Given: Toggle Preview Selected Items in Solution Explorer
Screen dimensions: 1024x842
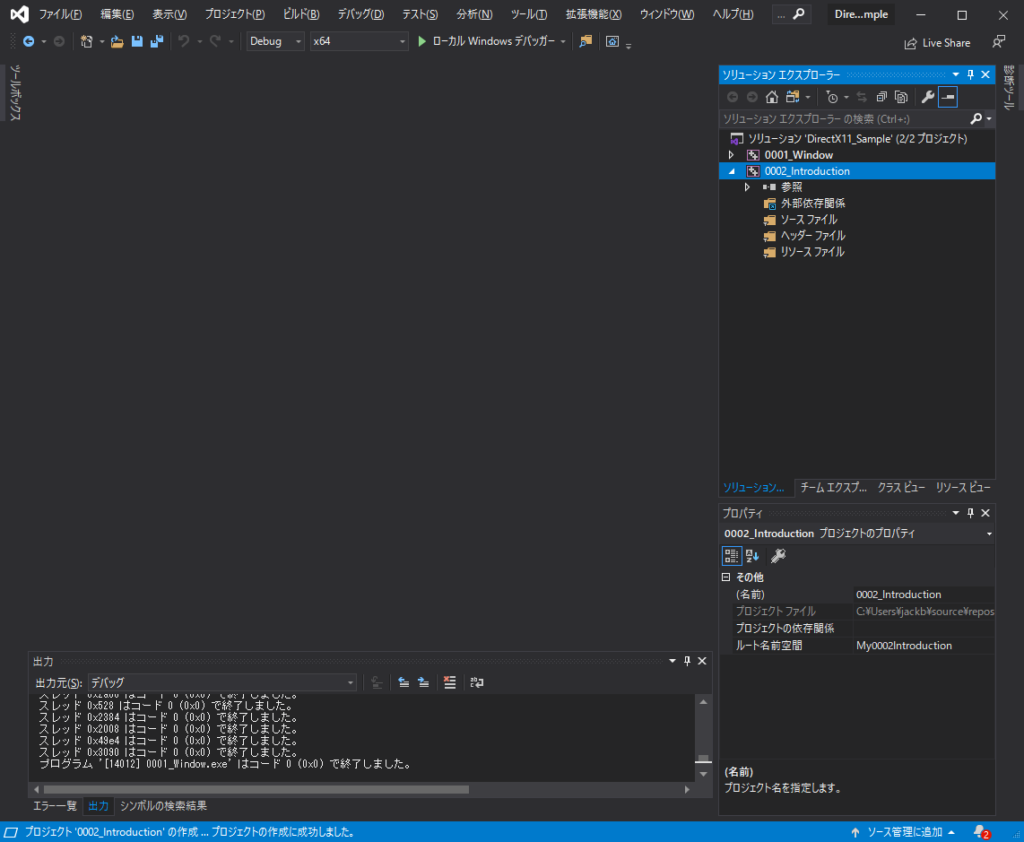Looking at the screenshot, I should tap(948, 96).
